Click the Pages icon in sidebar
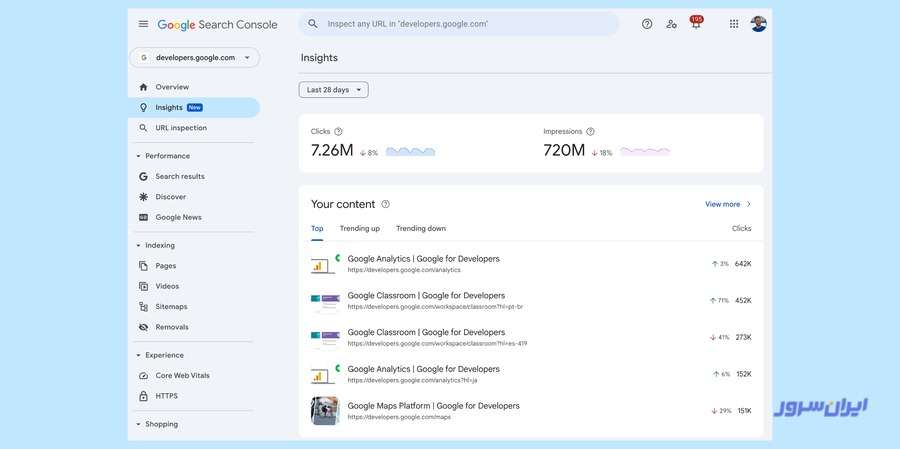900x449 pixels. coord(143,266)
